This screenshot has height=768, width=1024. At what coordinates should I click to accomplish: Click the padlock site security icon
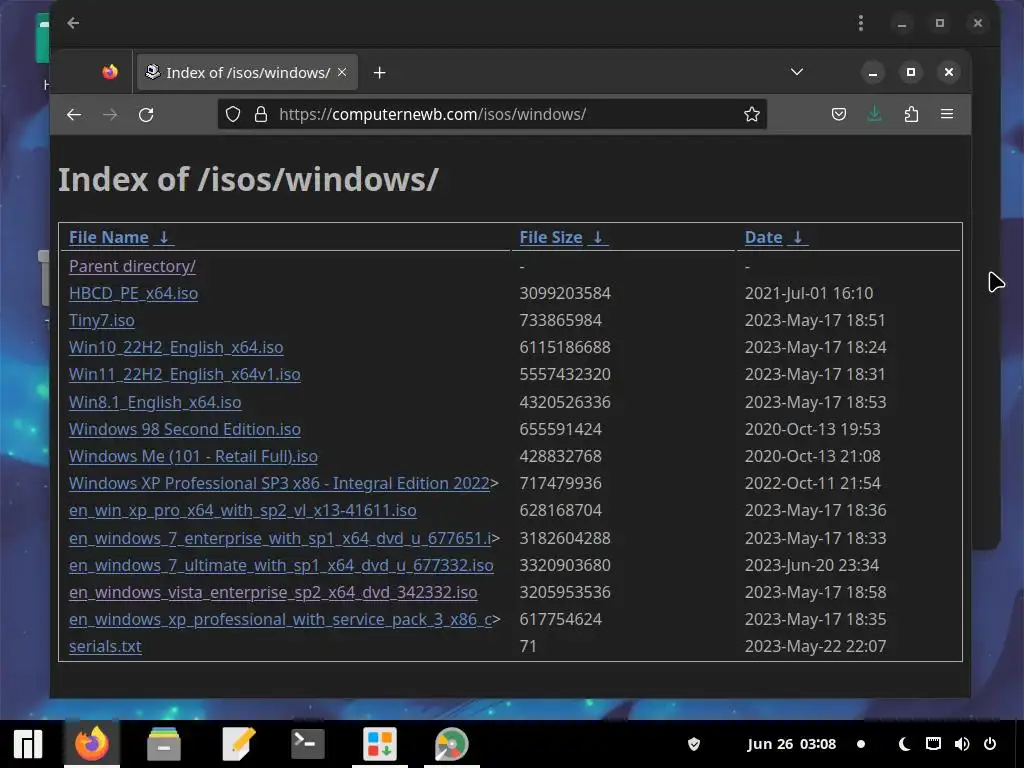point(261,115)
